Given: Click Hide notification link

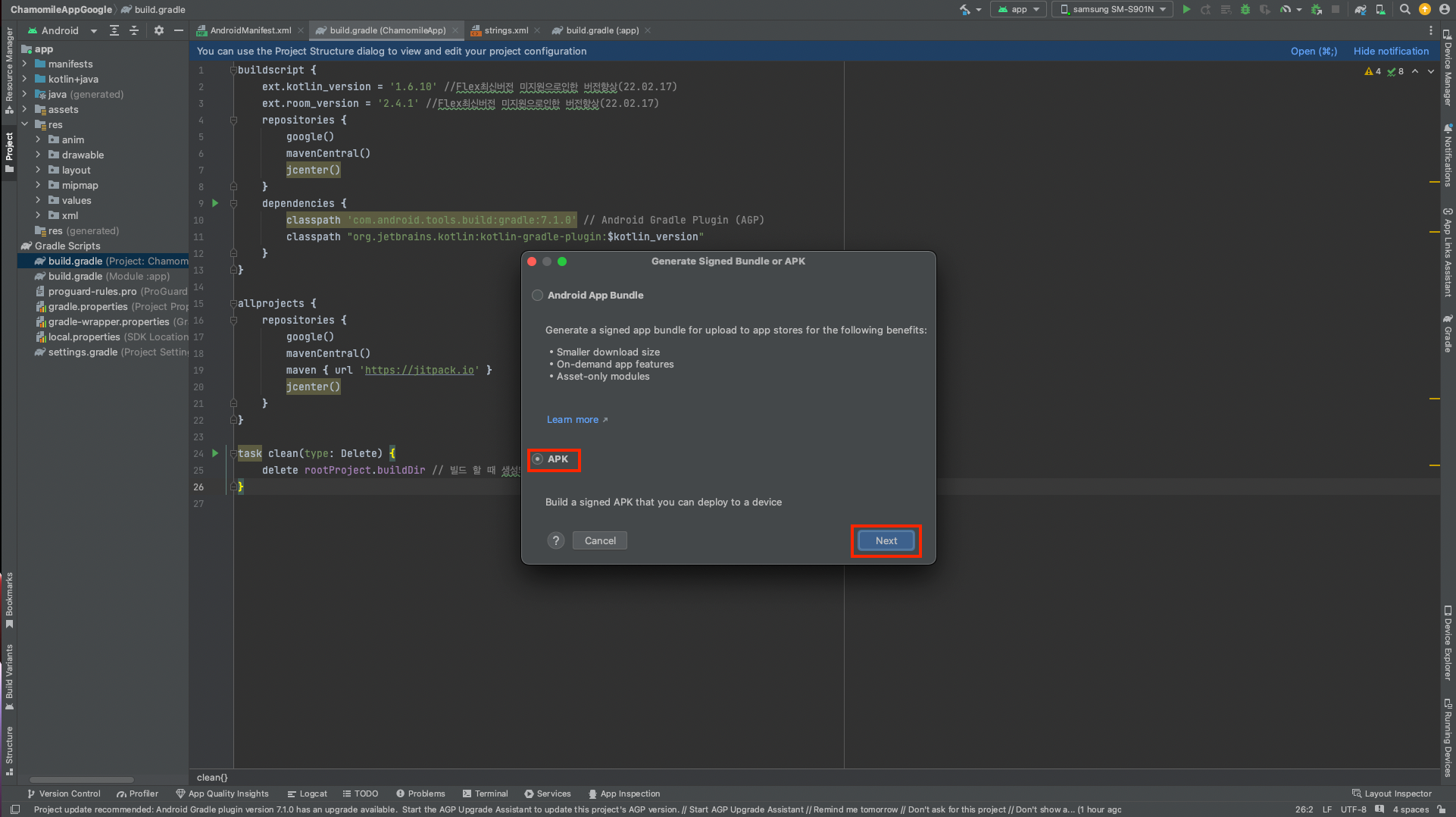Looking at the screenshot, I should click(1391, 51).
